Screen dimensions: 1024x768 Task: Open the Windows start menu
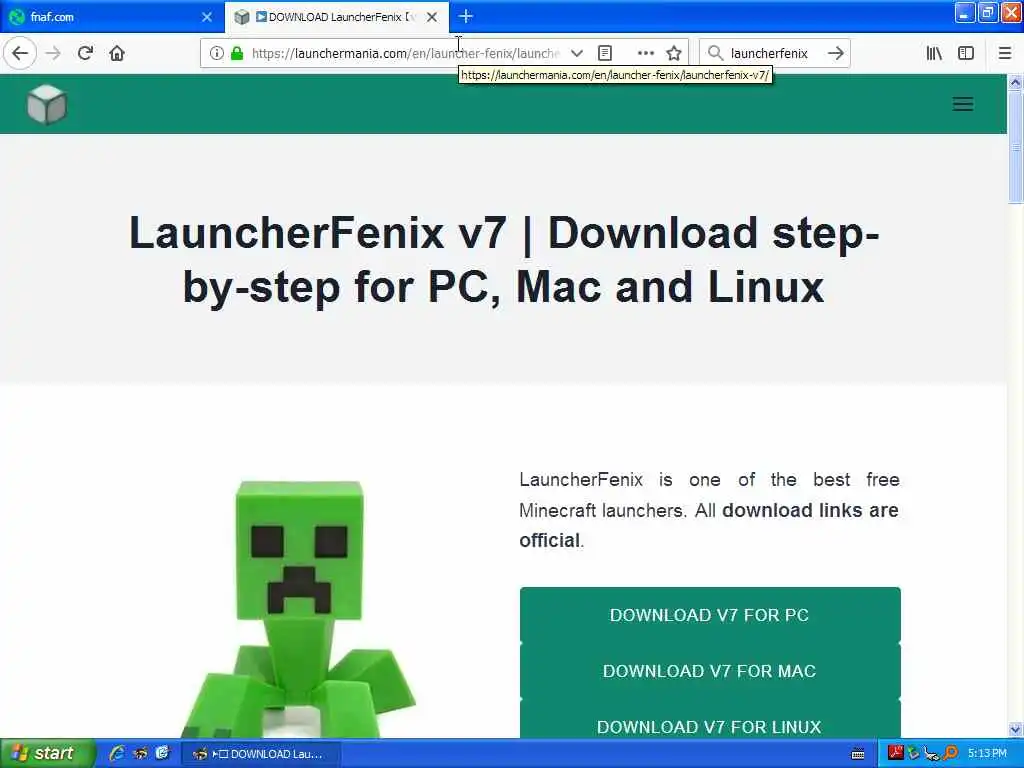(47, 753)
